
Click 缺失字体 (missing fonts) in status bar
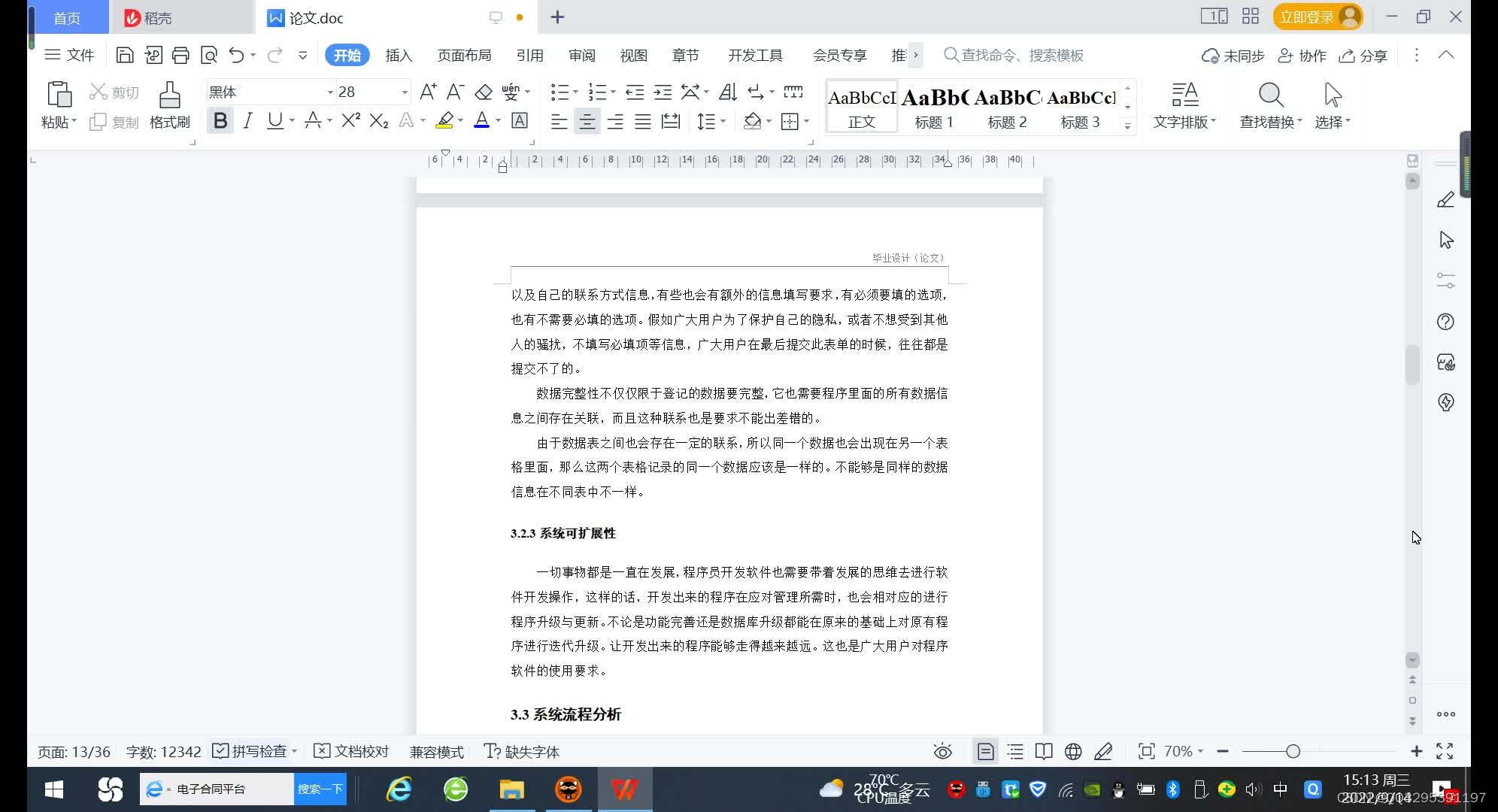coord(522,751)
